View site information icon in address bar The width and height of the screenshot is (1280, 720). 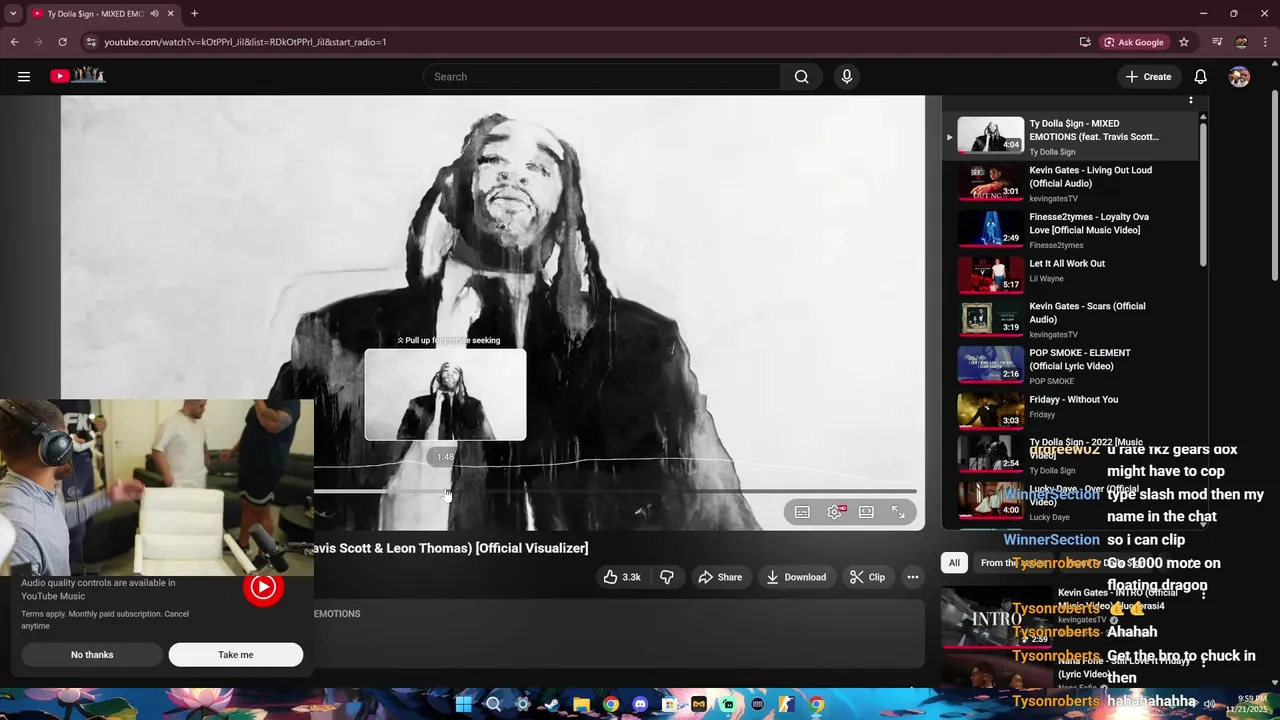[x=91, y=42]
